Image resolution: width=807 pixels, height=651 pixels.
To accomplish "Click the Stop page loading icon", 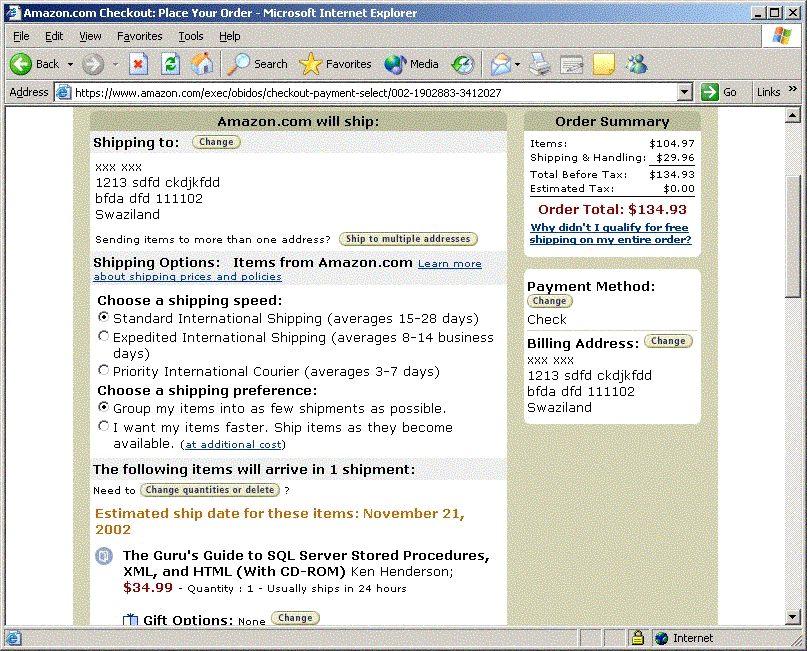I will pos(139,64).
